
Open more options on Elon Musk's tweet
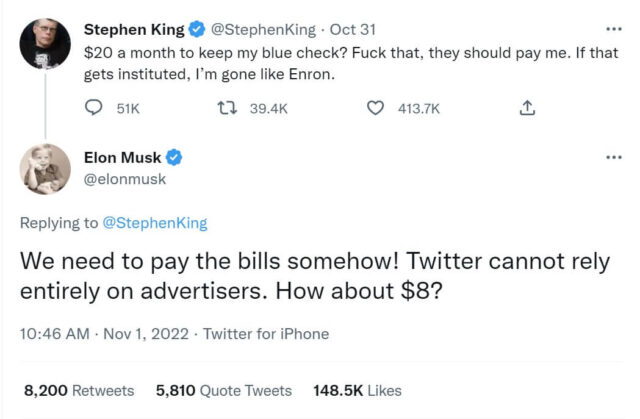[613, 157]
